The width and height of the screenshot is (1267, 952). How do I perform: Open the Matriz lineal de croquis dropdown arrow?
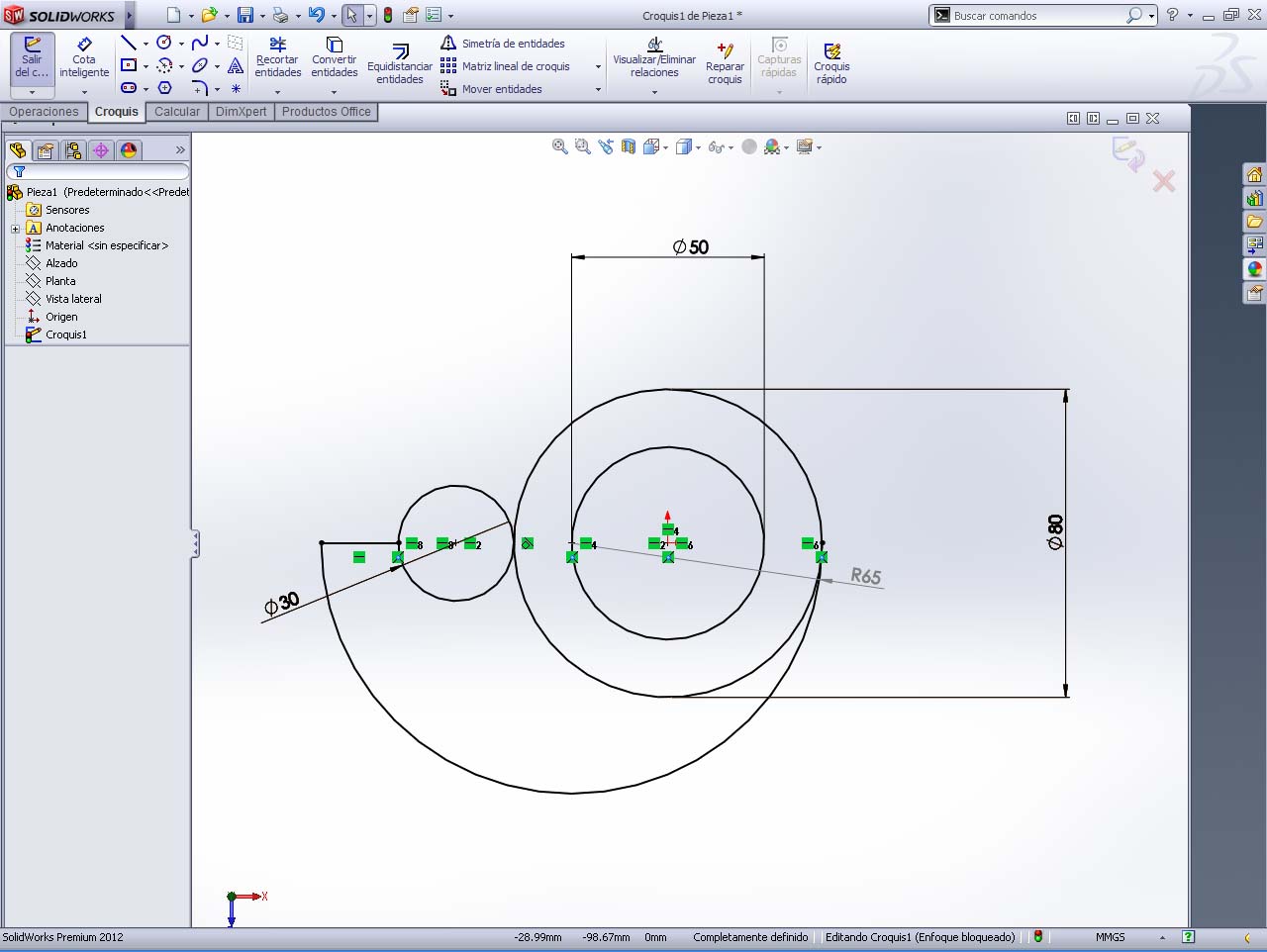[598, 66]
